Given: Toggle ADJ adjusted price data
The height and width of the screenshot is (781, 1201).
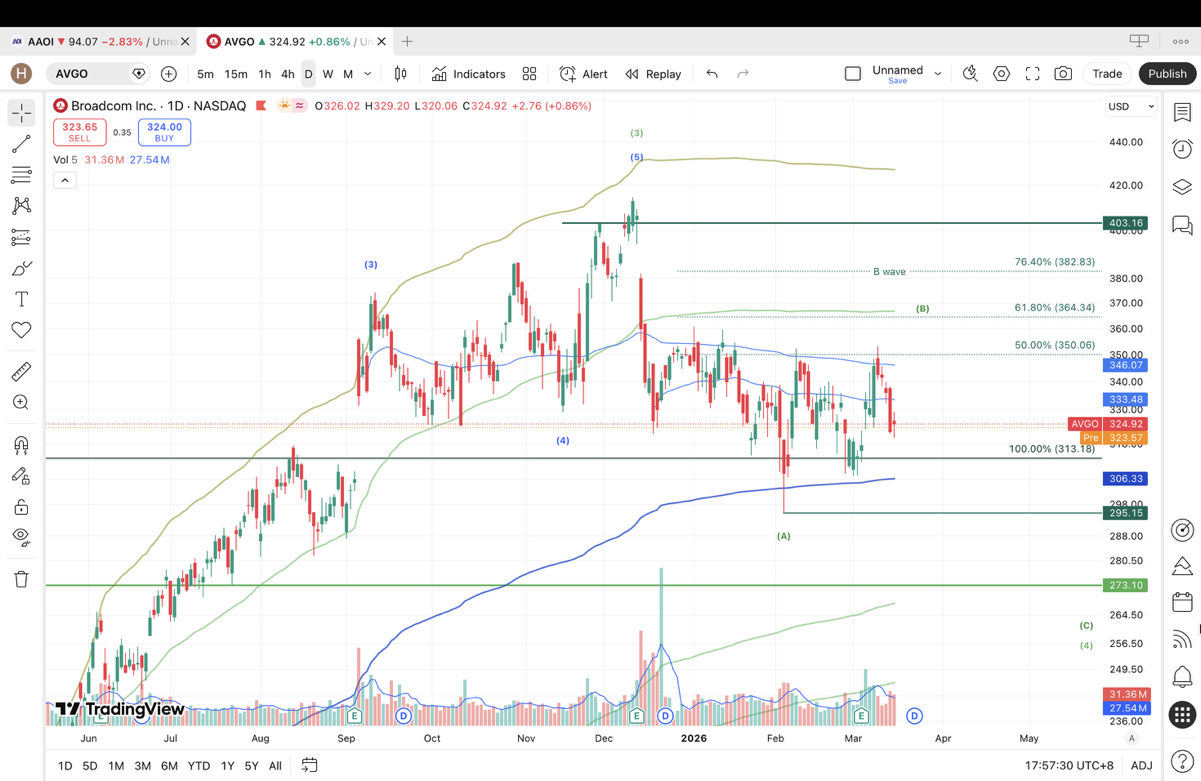Looking at the screenshot, I should coord(1141,766).
